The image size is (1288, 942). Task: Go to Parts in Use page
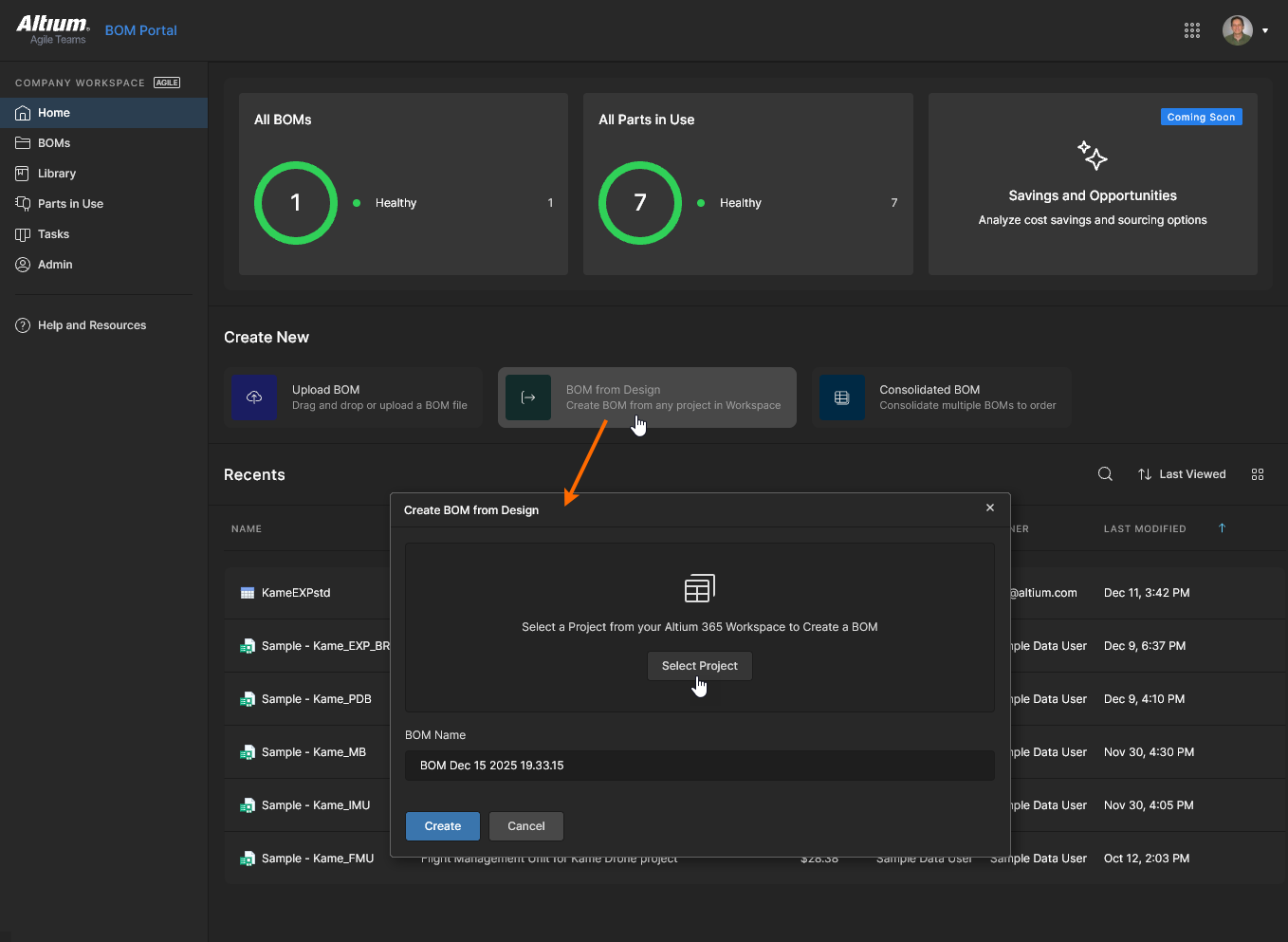(70, 204)
